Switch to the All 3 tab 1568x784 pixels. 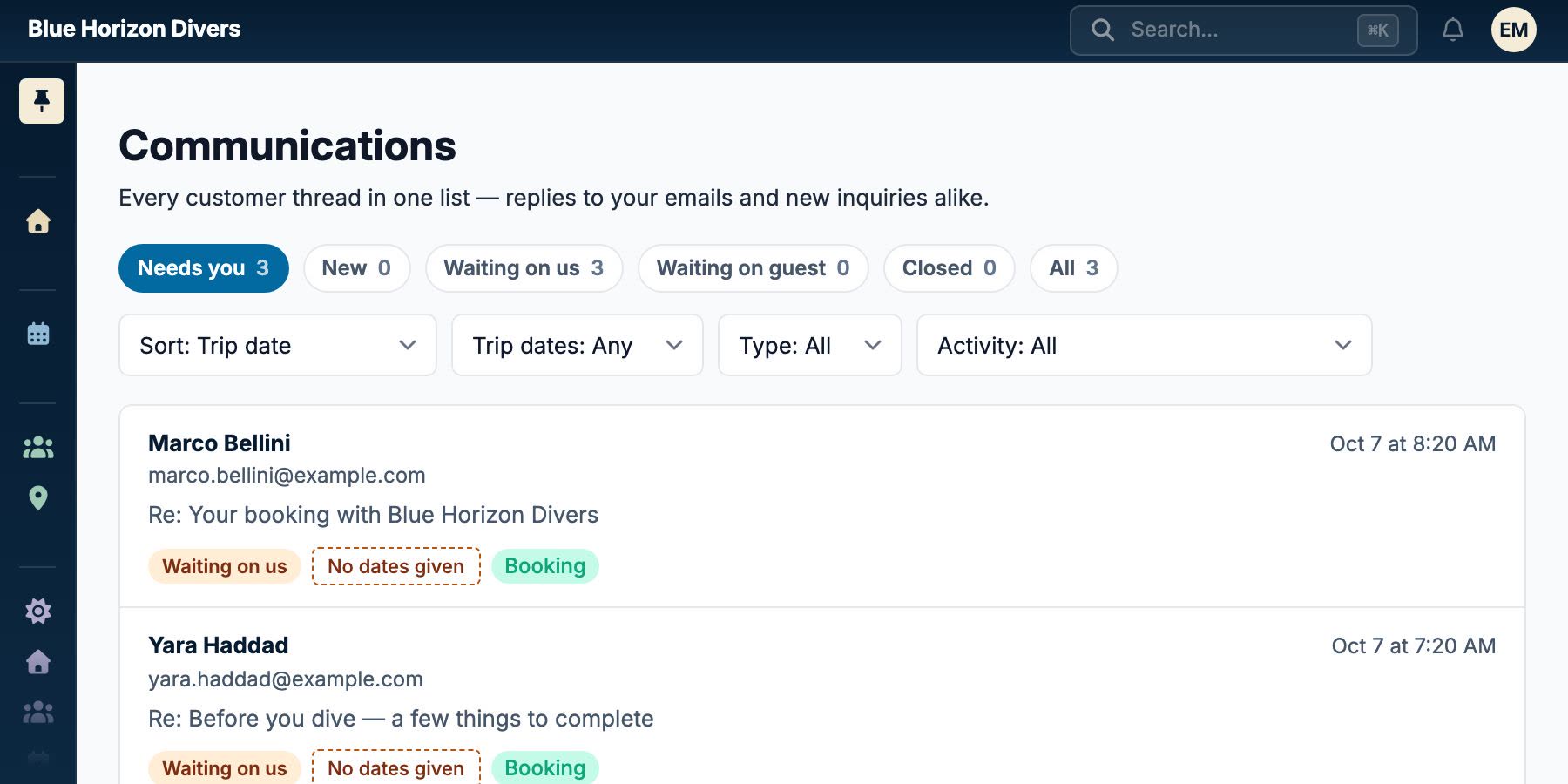(1074, 268)
